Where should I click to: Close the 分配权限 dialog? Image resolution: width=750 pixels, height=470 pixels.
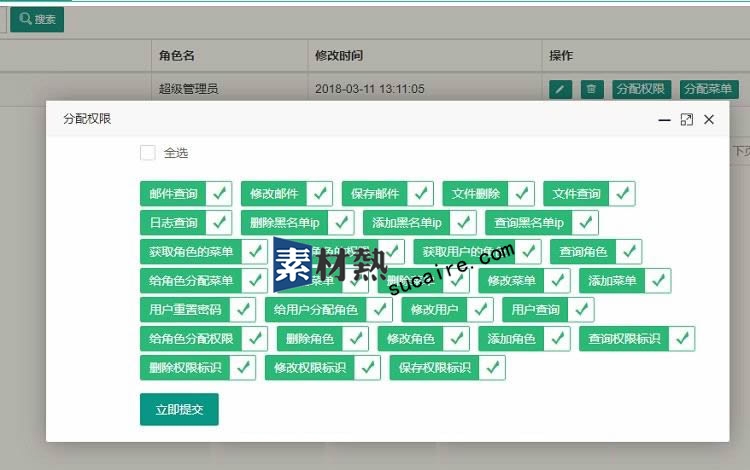[x=709, y=120]
